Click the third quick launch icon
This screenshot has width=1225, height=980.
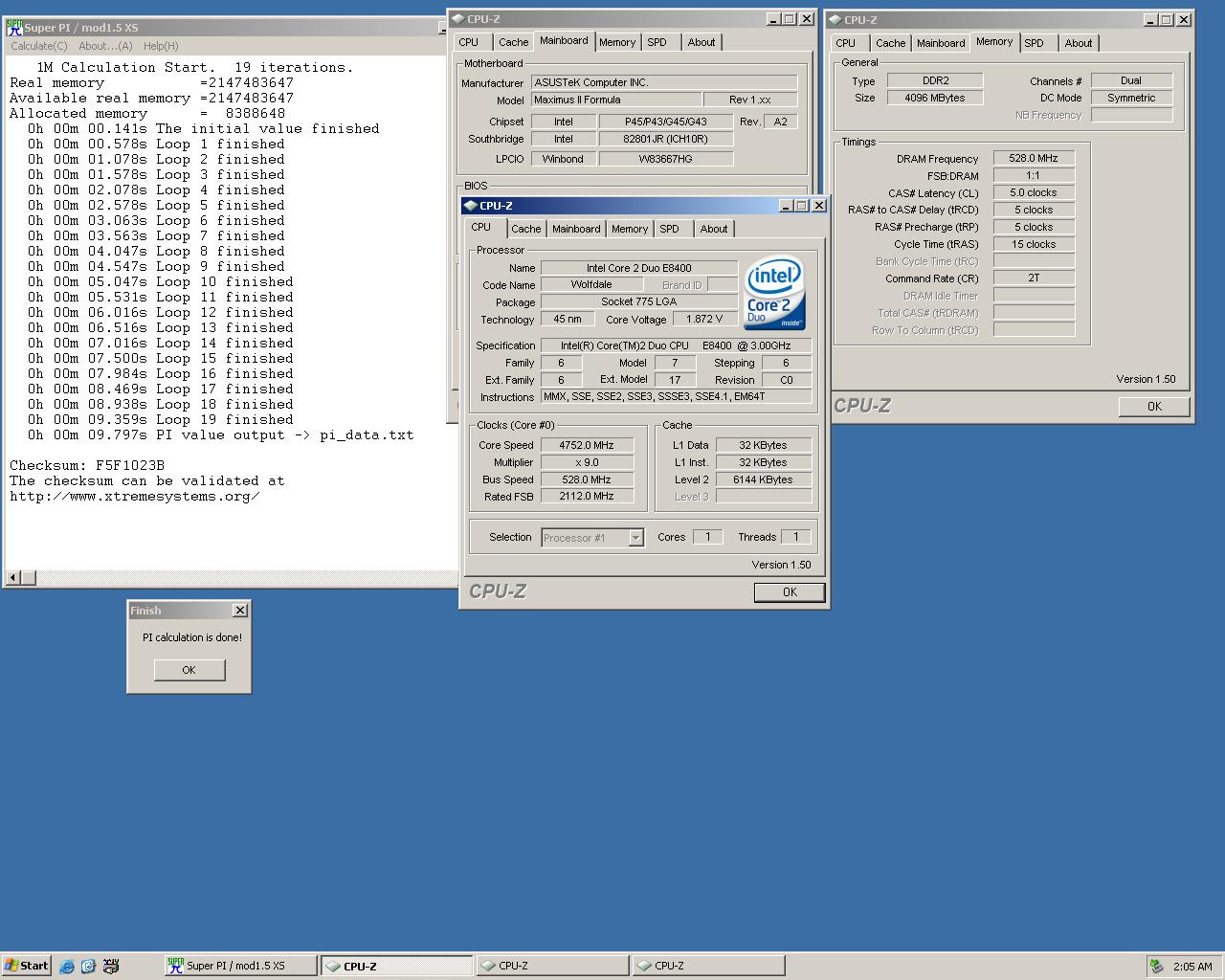[x=111, y=966]
